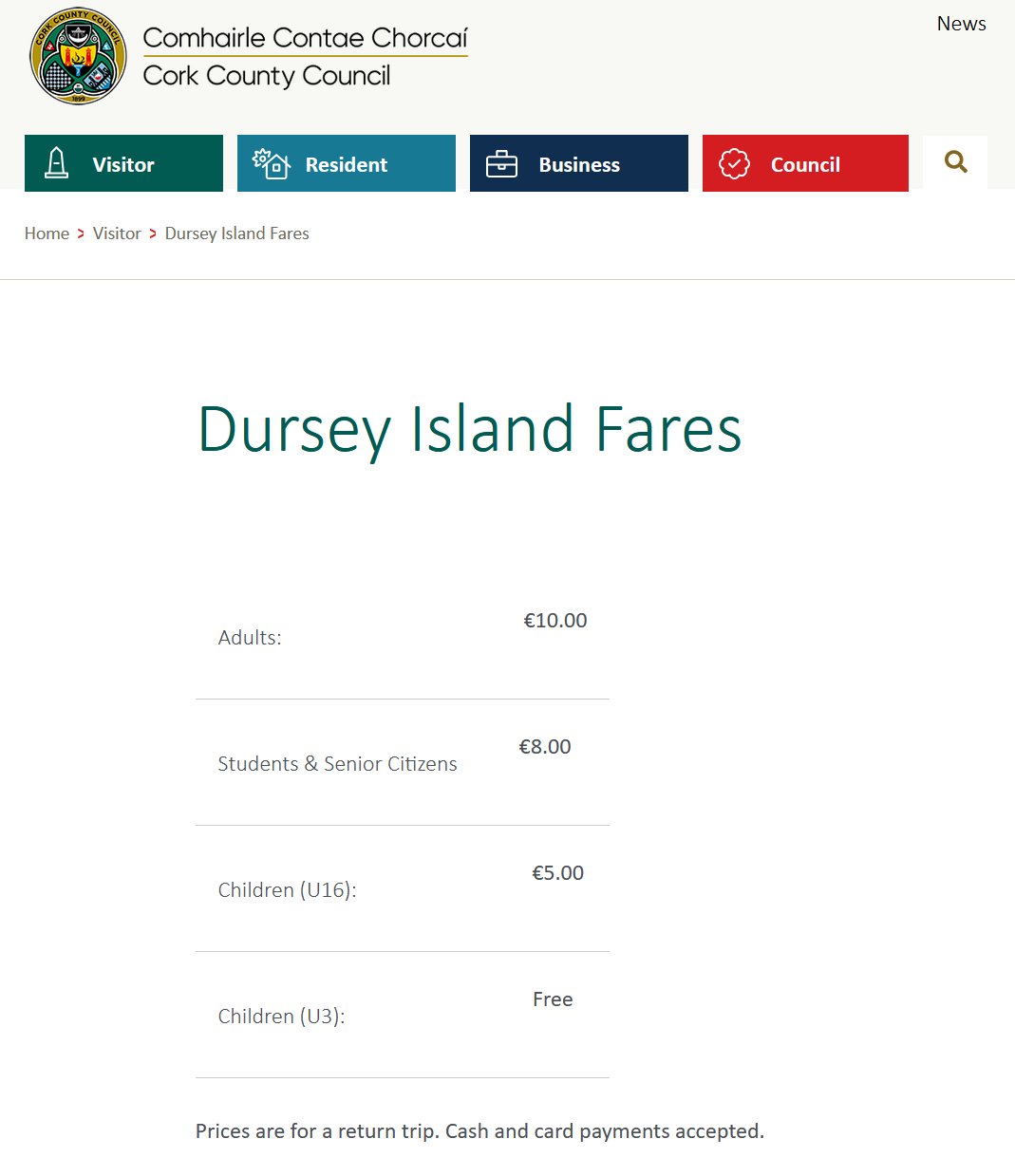The height and width of the screenshot is (1176, 1015).
Task: Click the Visitor monument icon
Action: click(57, 163)
